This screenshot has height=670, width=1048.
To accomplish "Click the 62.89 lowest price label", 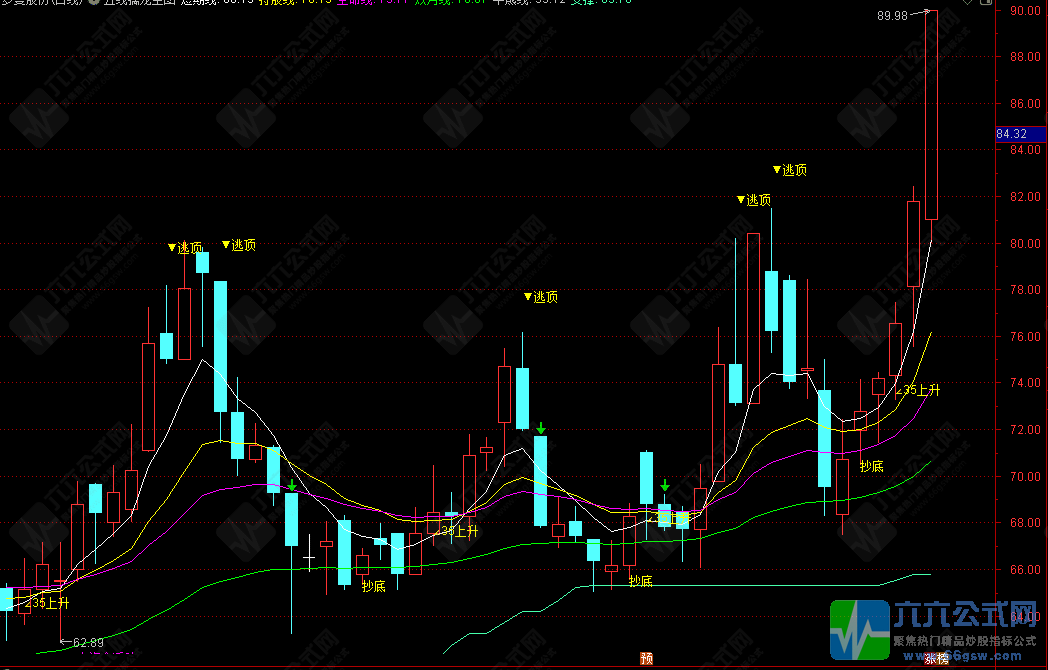I will pos(88,642).
